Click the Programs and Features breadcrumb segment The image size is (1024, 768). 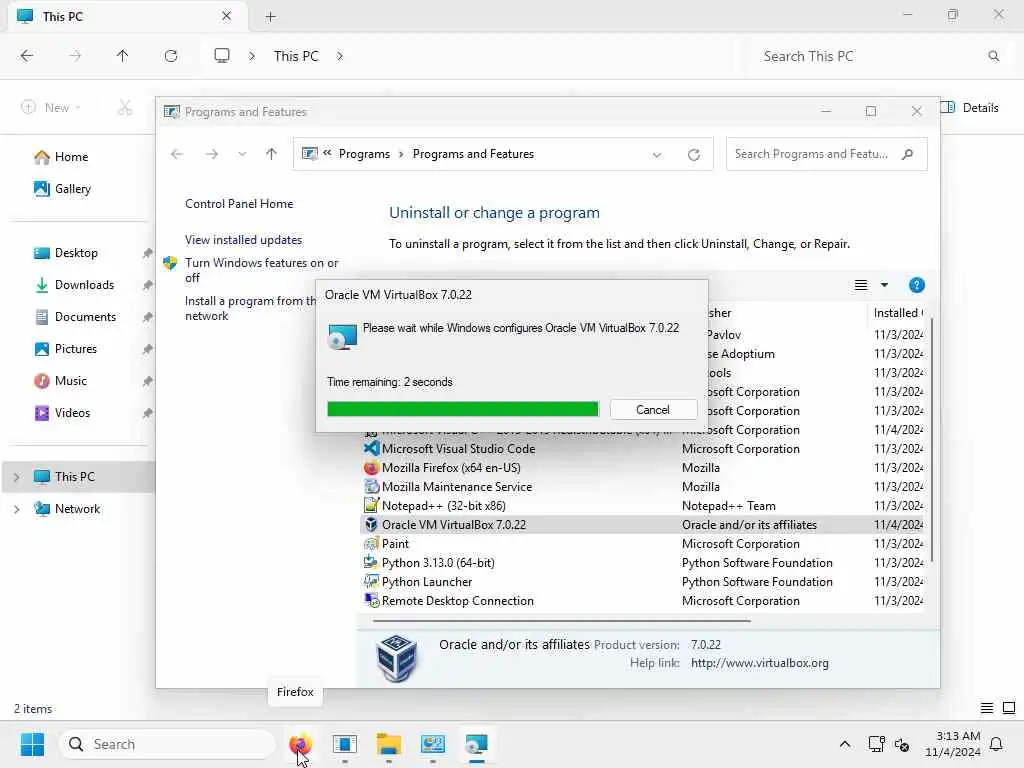tap(473, 154)
